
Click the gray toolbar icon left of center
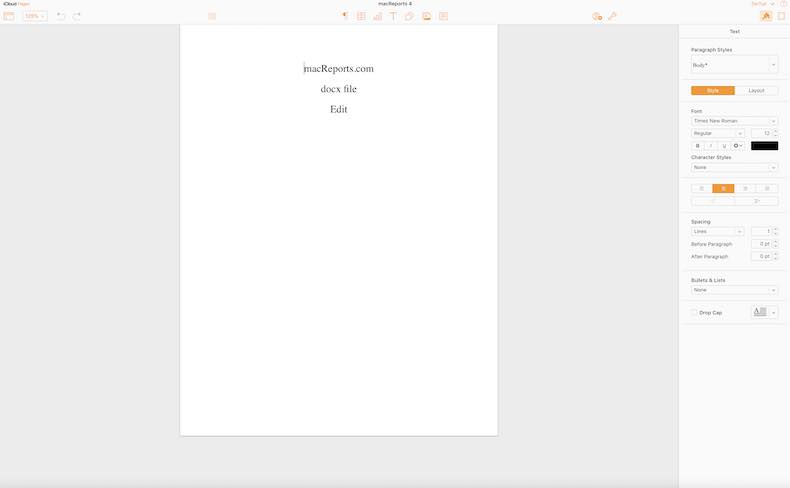212,16
